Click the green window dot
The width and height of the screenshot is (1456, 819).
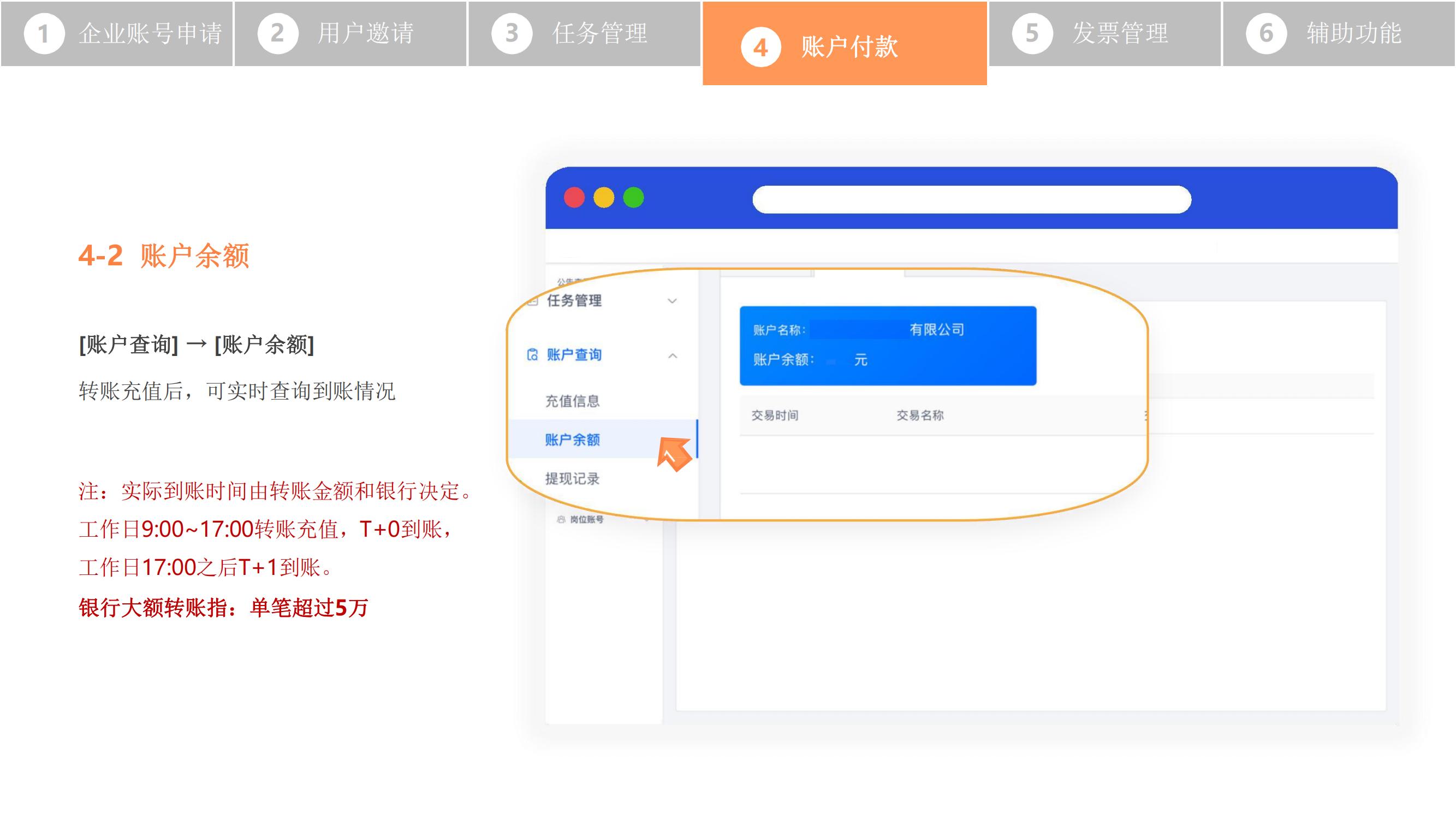click(634, 197)
